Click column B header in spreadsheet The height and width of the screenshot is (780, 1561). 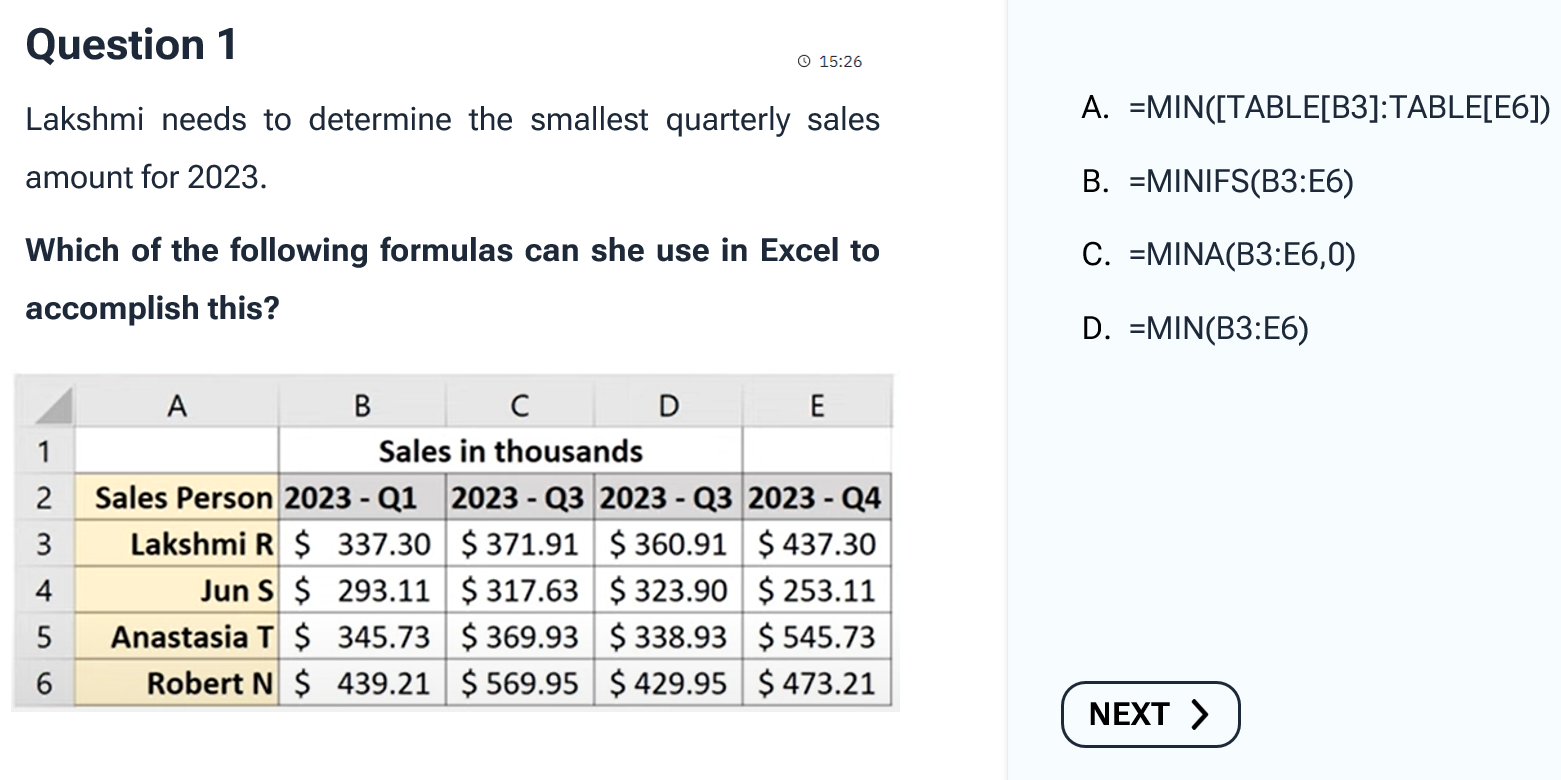(362, 405)
